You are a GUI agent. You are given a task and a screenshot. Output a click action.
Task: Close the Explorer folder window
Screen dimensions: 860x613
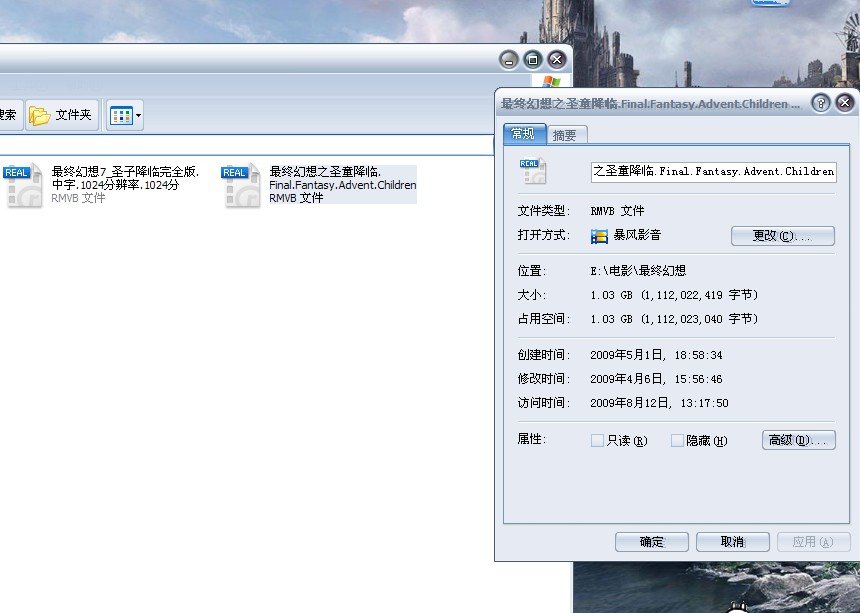tap(557, 59)
